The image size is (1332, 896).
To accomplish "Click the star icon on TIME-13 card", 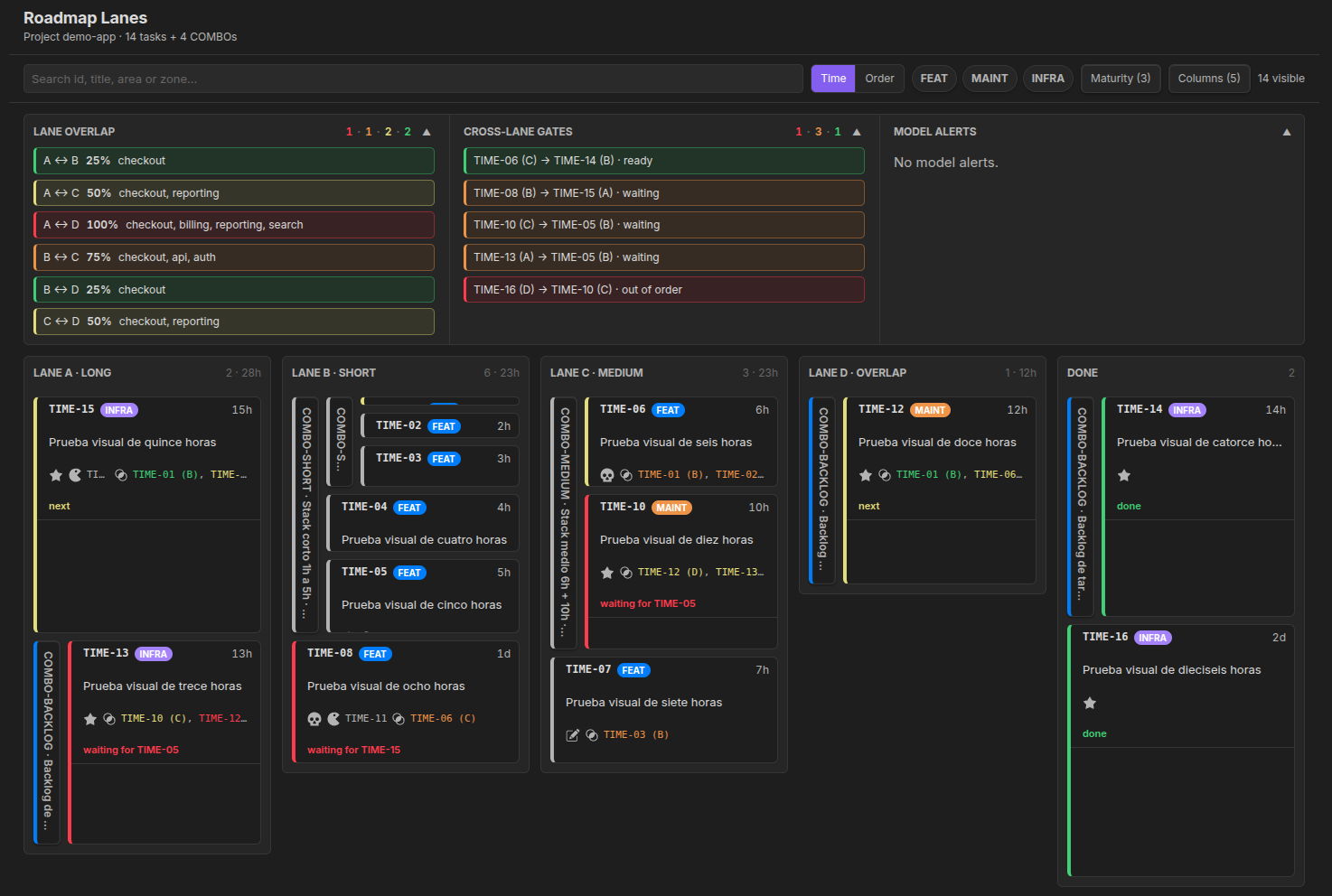I will (x=90, y=719).
